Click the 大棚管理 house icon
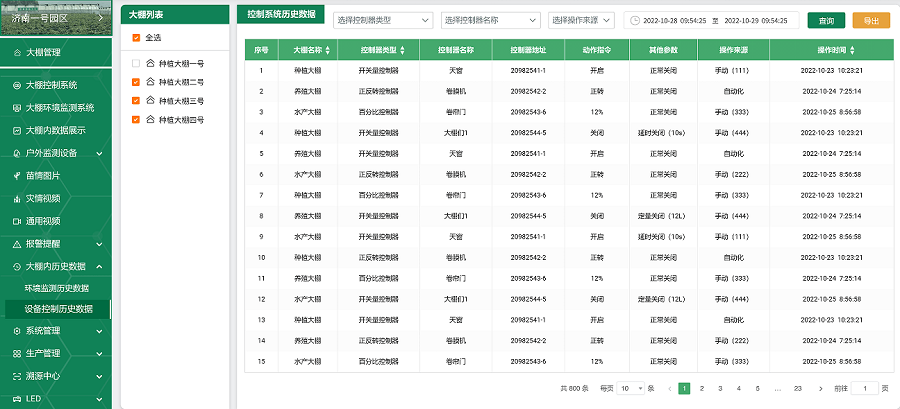The height and width of the screenshot is (409, 900). 17,52
